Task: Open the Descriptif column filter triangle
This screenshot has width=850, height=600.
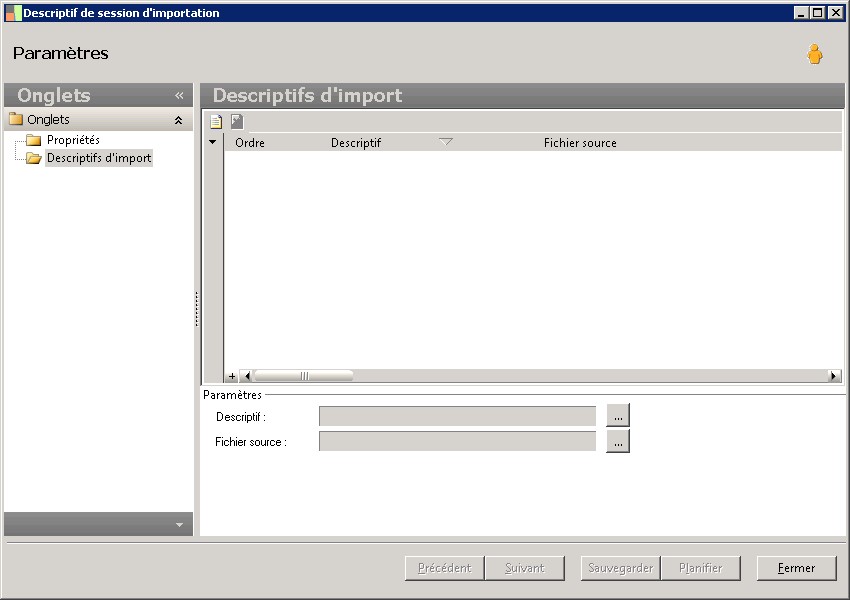Action: click(x=446, y=142)
